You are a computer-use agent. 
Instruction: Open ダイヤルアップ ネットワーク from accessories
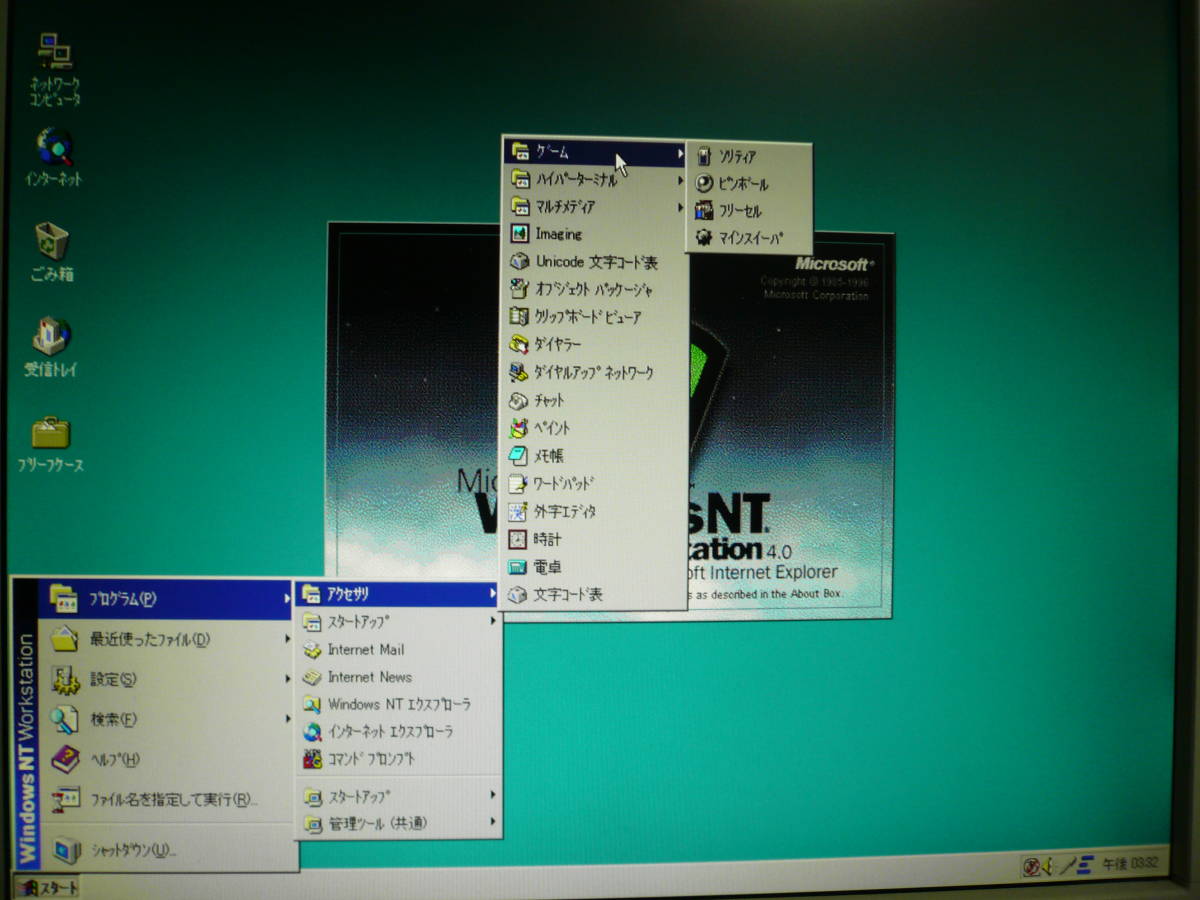coord(596,372)
